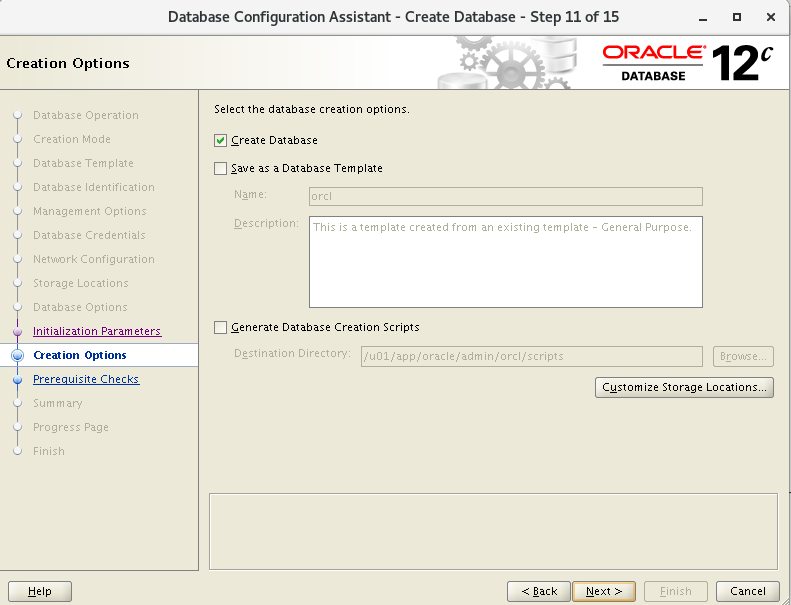Click the Database Template step label
Screen dimensions: 791x605
pos(83,163)
